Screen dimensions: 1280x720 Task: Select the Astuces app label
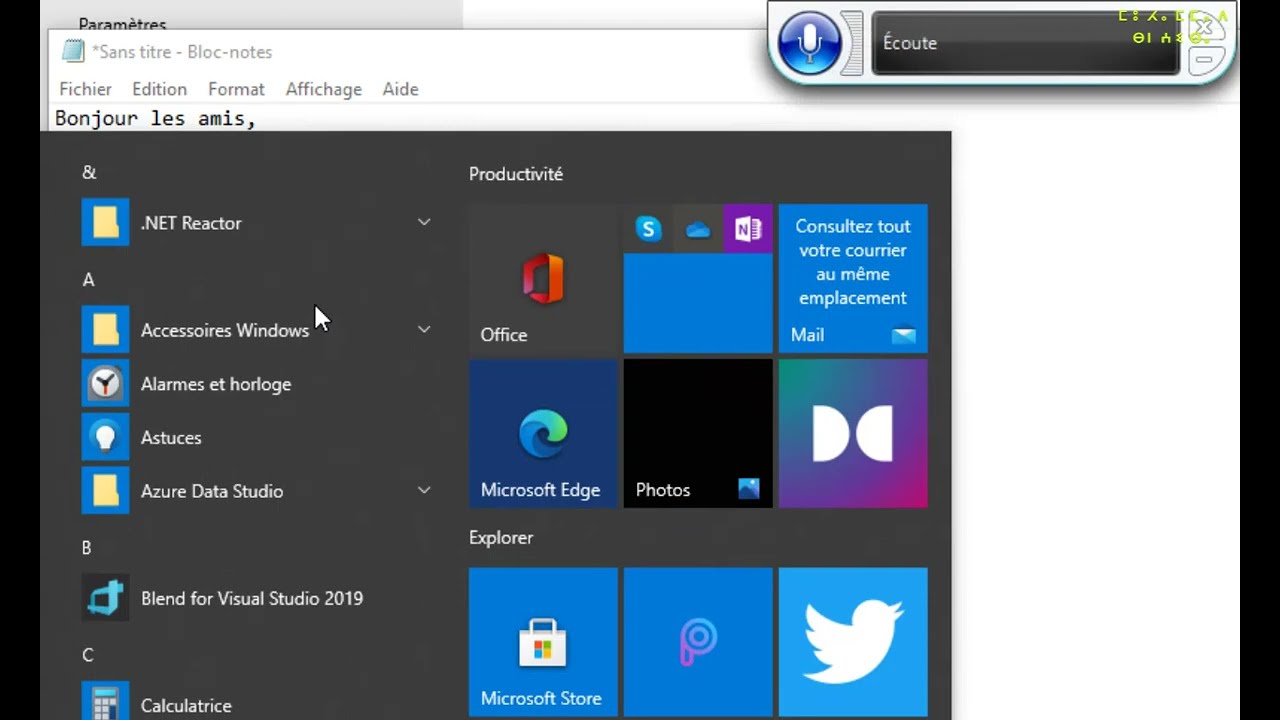[x=171, y=438]
